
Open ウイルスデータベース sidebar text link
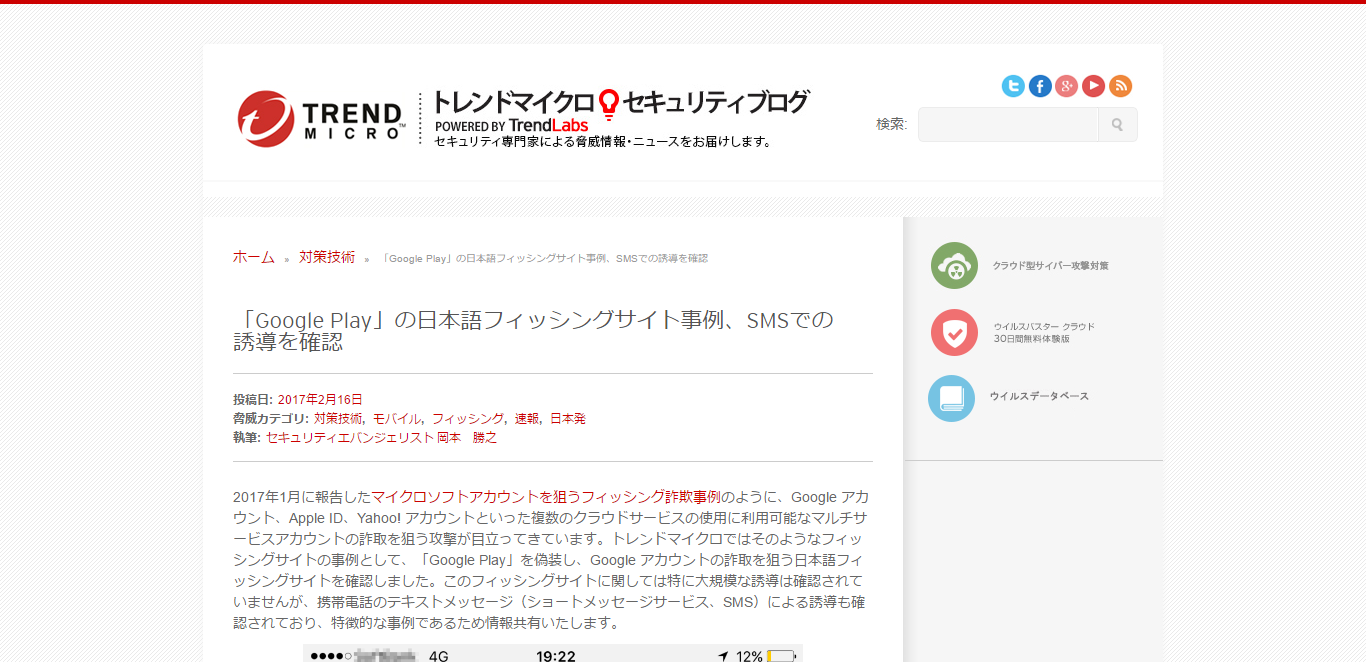click(x=1039, y=396)
